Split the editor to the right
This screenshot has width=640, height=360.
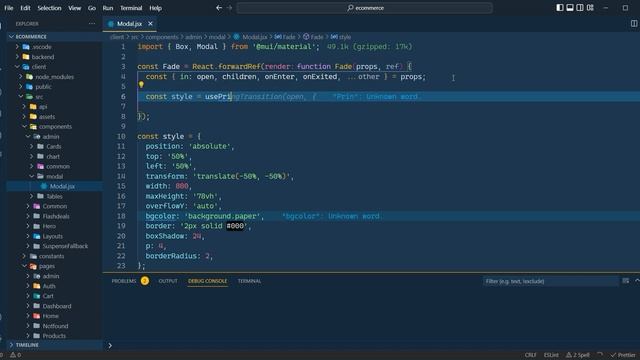pos(633,24)
